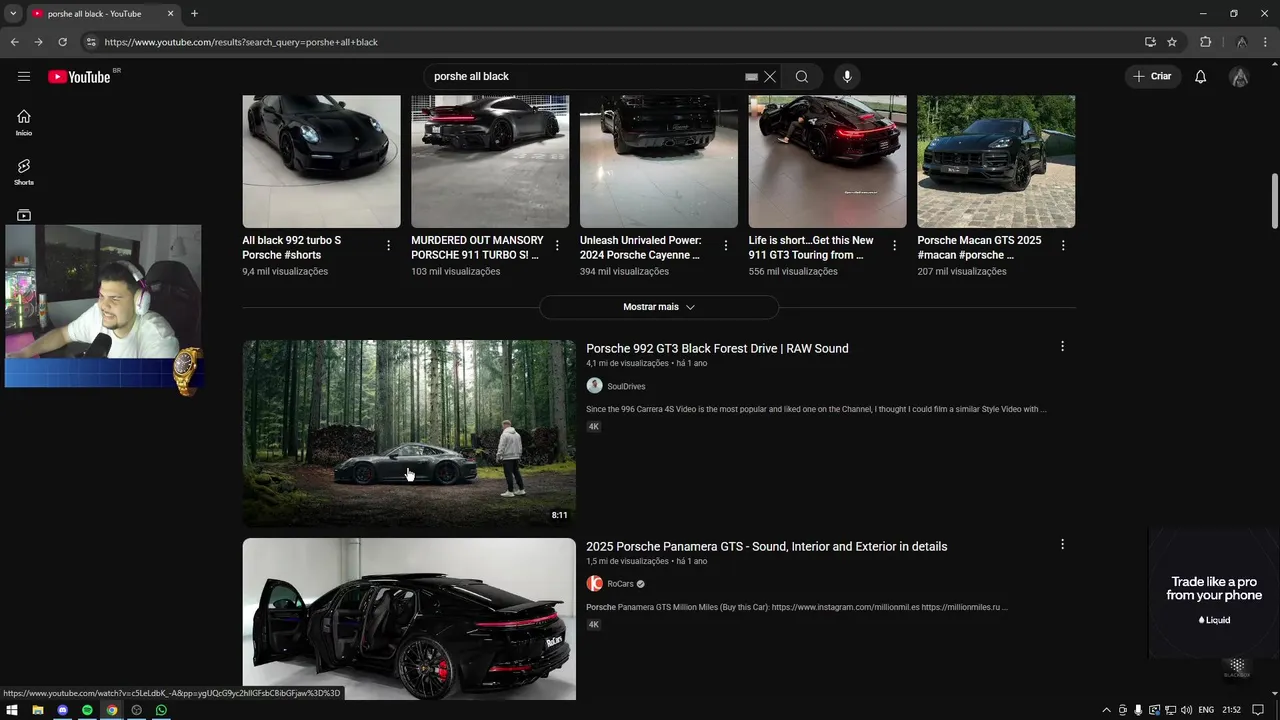Open Chrome profile avatar
1280x720 pixels.
point(1241,42)
